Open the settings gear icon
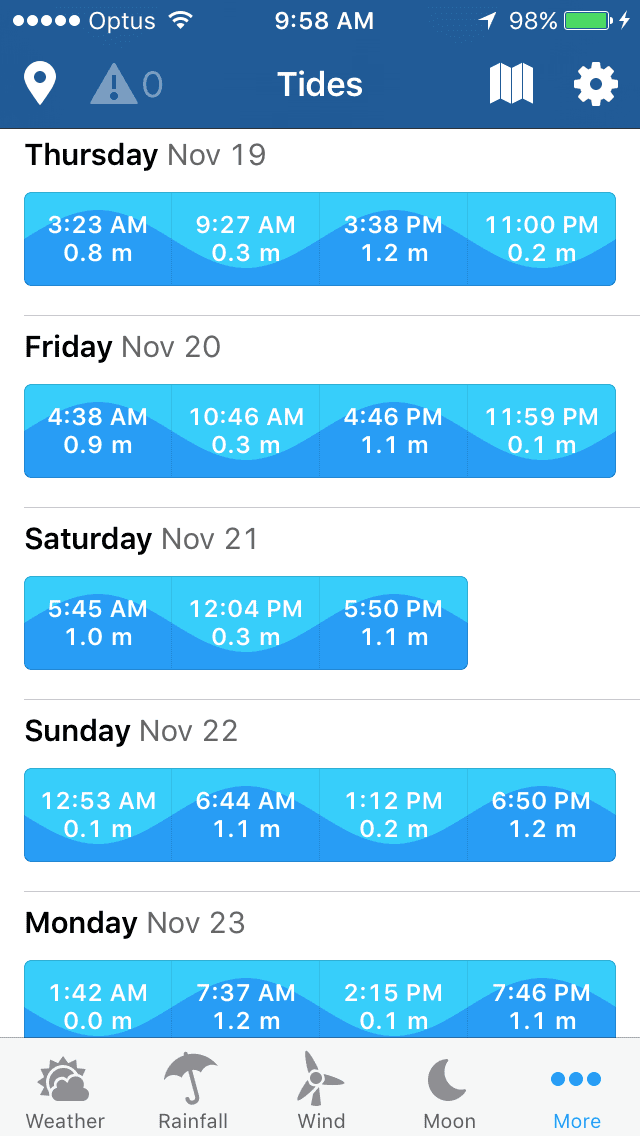Viewport: 640px width, 1136px height. click(596, 84)
